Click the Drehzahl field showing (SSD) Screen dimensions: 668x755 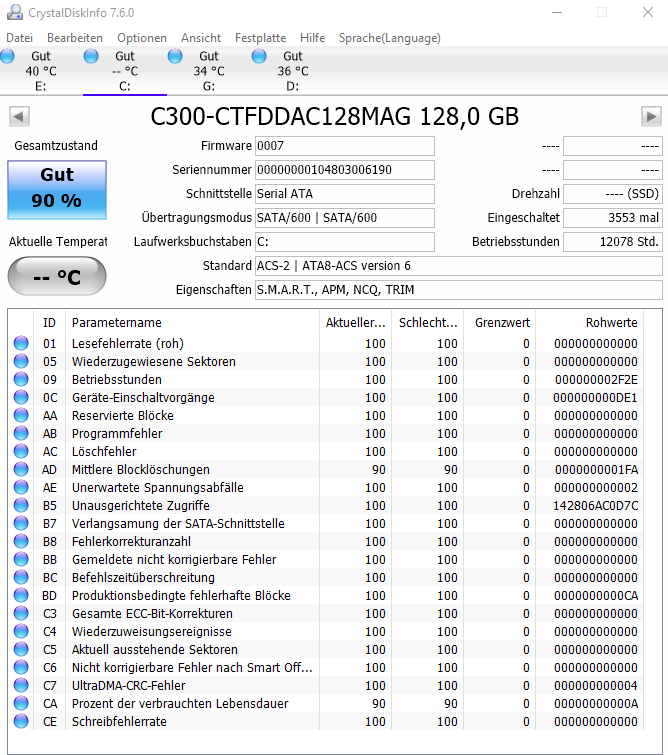coord(613,194)
